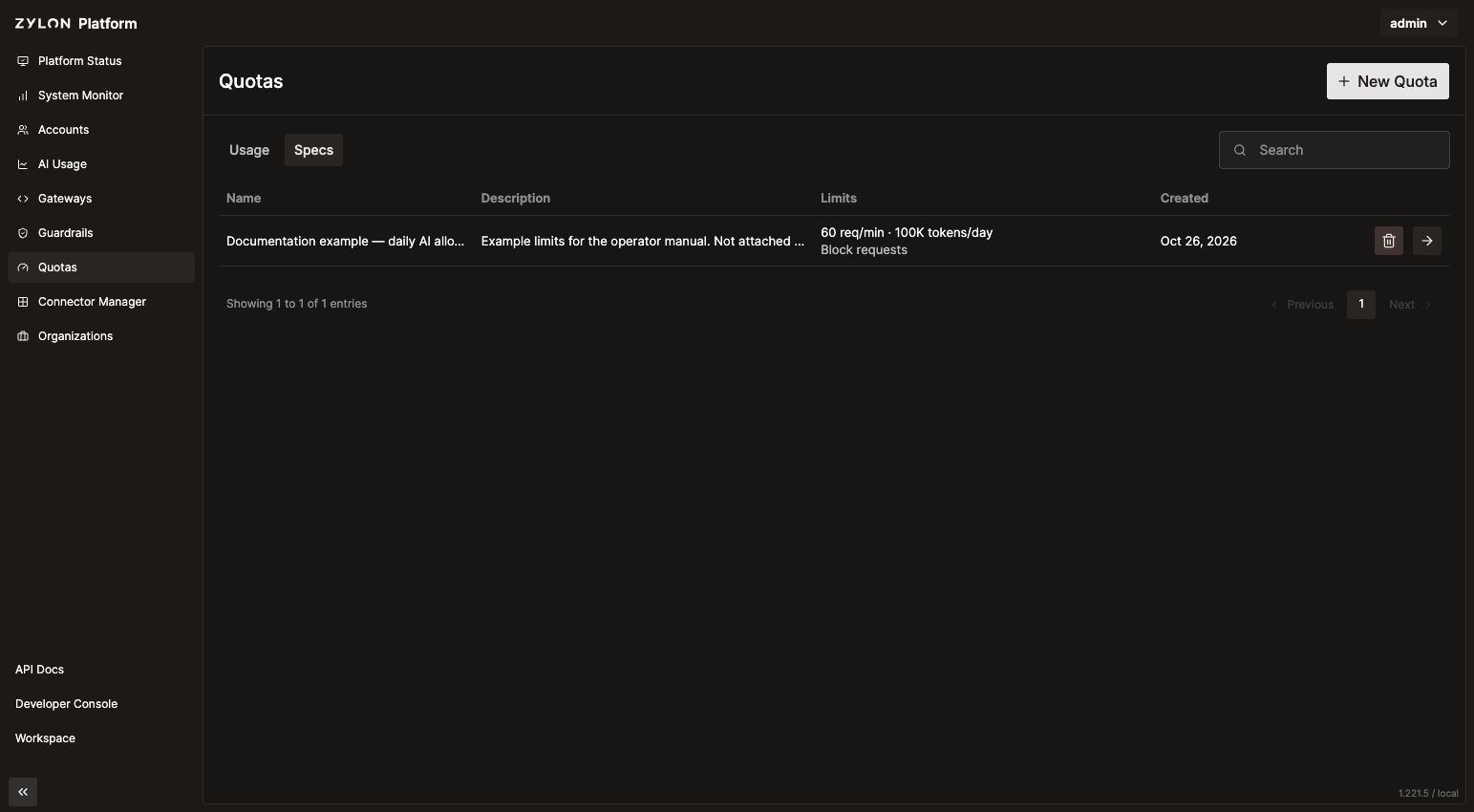Click the Description column header
1474x812 pixels.
click(x=516, y=198)
